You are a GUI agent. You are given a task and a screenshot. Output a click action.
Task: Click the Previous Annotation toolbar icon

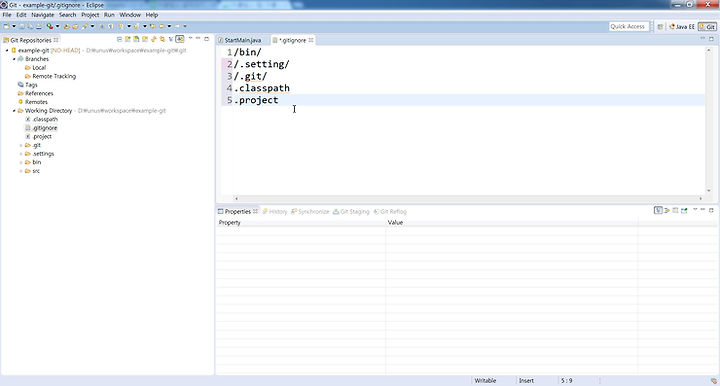(136, 26)
